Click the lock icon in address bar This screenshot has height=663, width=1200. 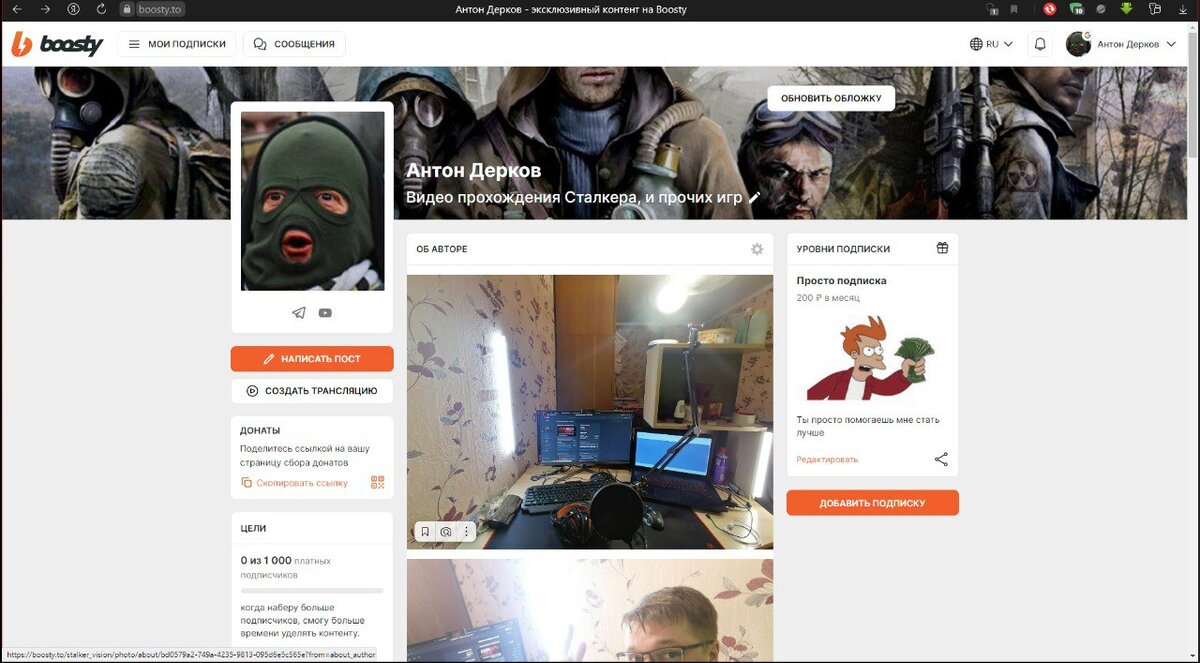point(127,9)
